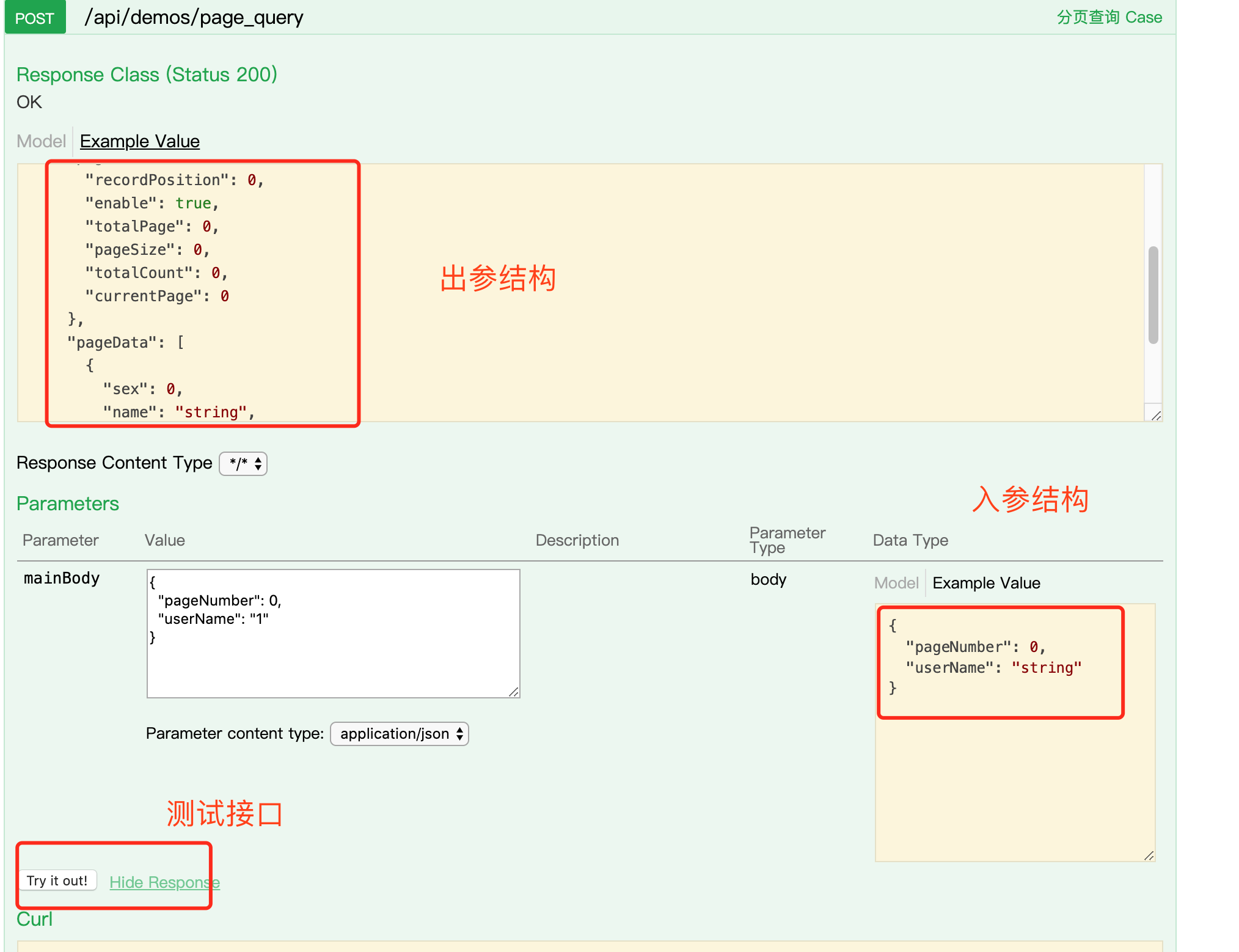Open the /api/demos/page_query endpoint path
Screen dimensions: 1239x952
(x=194, y=18)
